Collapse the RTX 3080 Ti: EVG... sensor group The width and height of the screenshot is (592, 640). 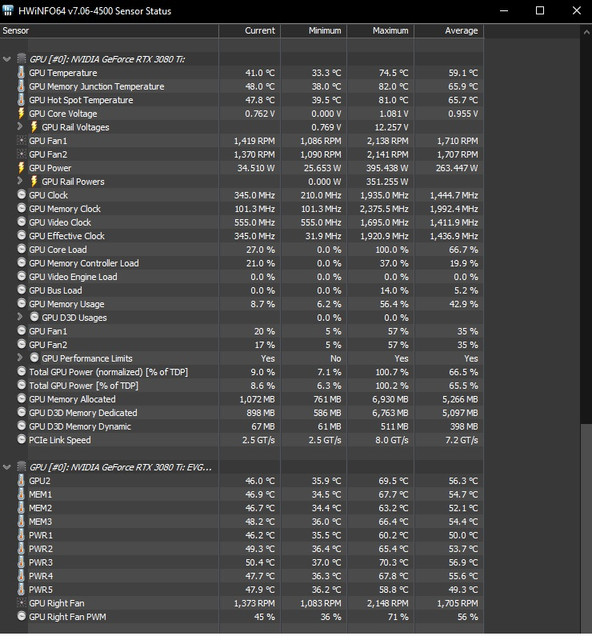7,467
